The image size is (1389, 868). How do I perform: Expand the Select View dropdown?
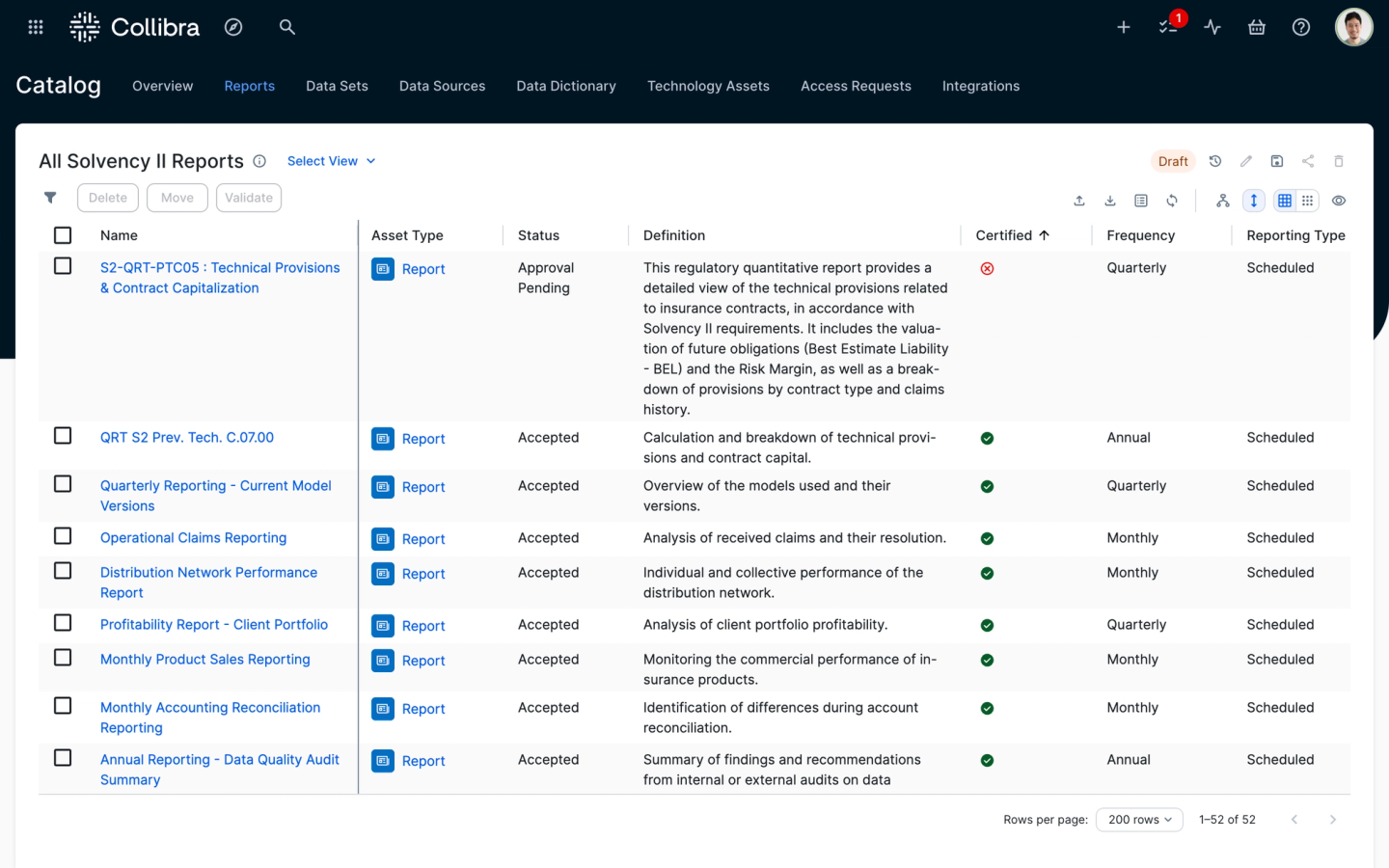331,161
